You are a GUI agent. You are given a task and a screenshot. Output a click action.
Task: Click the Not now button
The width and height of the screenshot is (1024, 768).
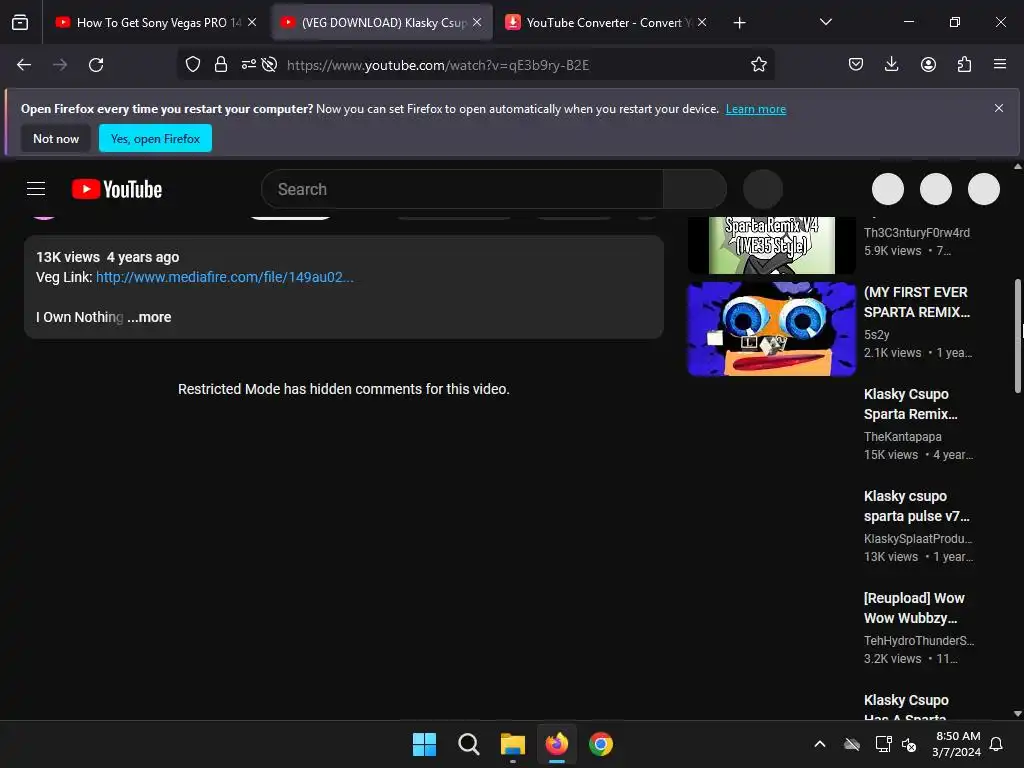pos(56,138)
